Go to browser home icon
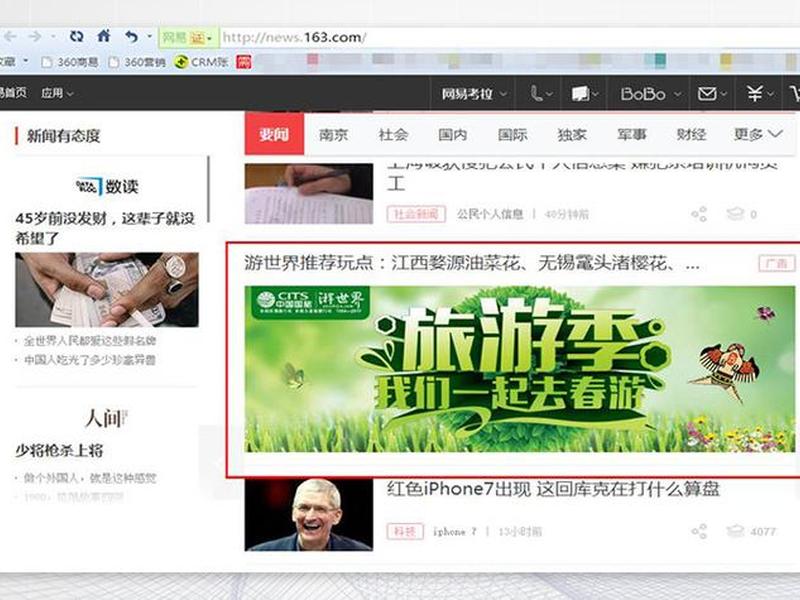Viewport: 800px width, 600px height. 104,36
